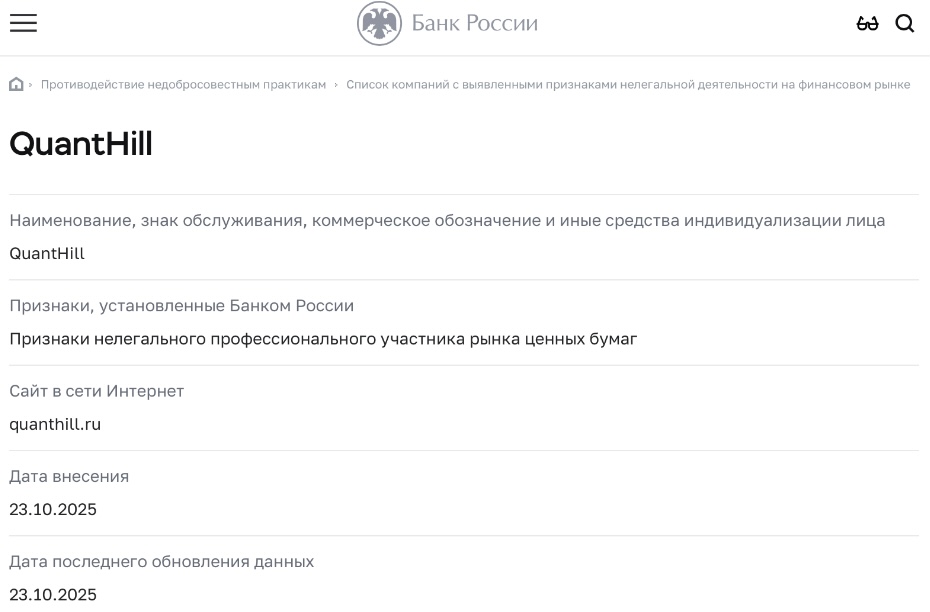Screen dimensions: 930x612
Task: Click the Bank of Russia eagle emblem
Action: pyautogui.click(x=379, y=23)
